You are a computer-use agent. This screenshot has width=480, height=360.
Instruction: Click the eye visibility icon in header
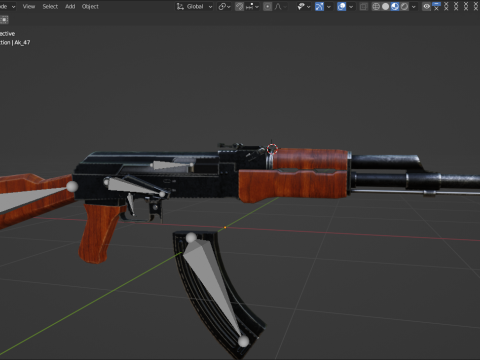pos(426,6)
